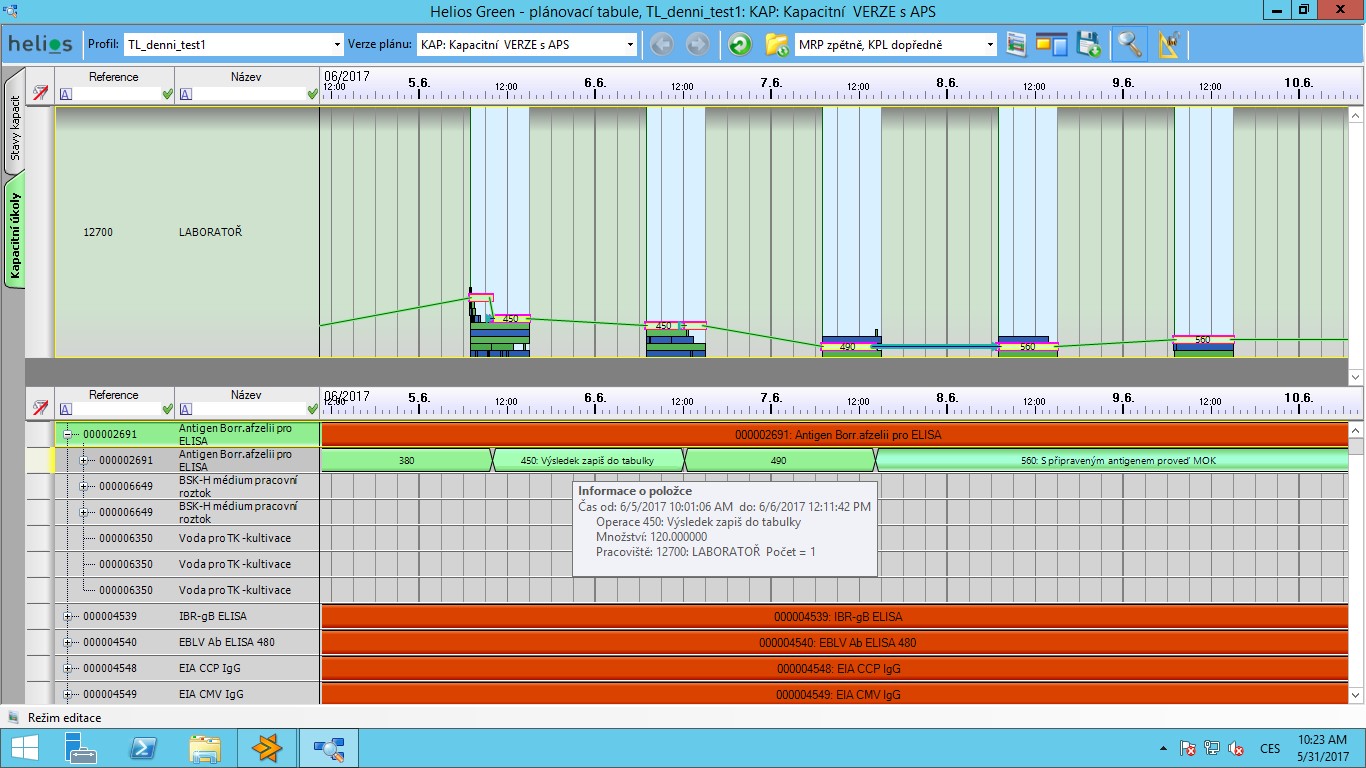Viewport: 1366px width, 768px height.
Task: Click the upper panel Název column header
Action: tap(246, 77)
